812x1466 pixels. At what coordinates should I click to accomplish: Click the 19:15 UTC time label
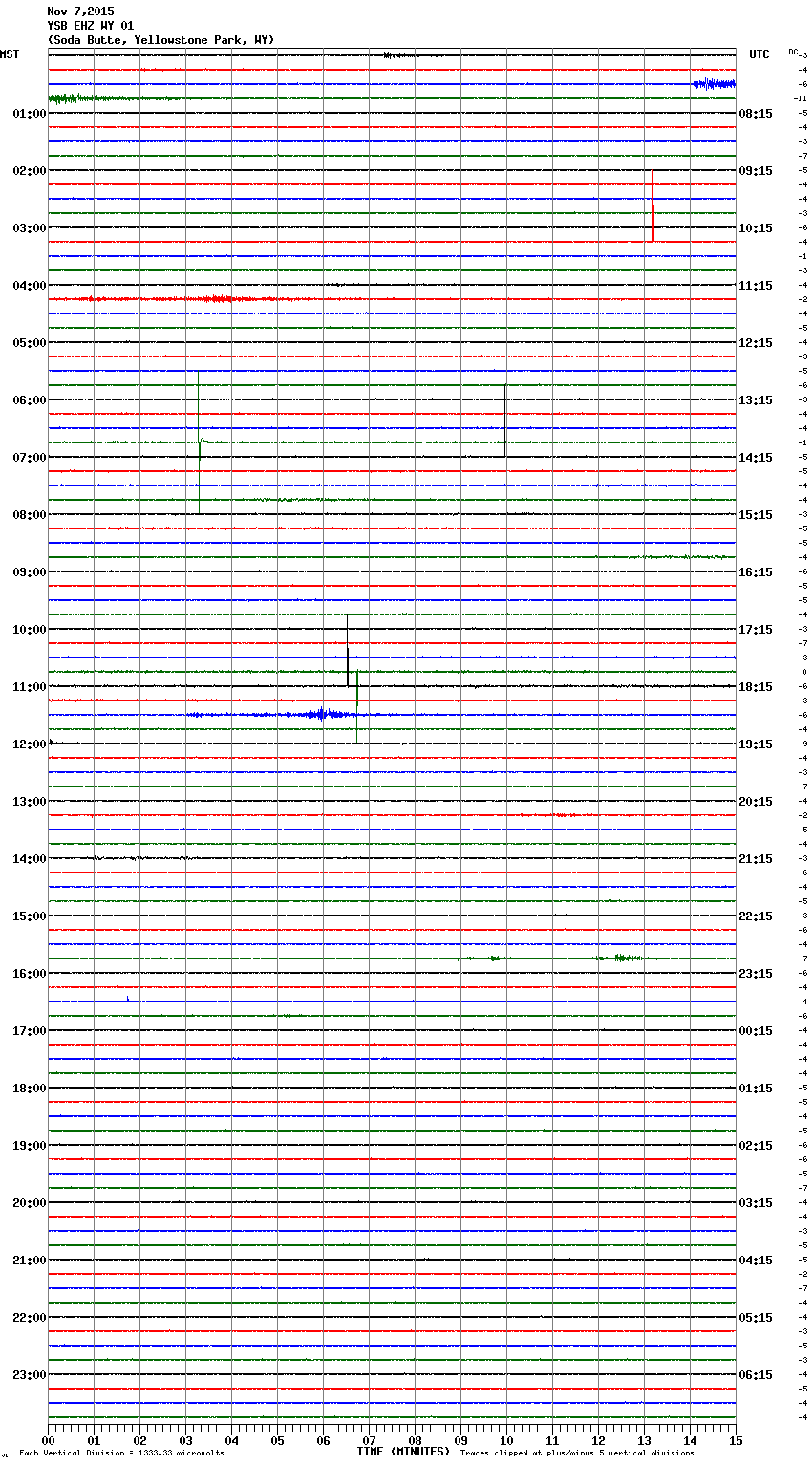756,744
